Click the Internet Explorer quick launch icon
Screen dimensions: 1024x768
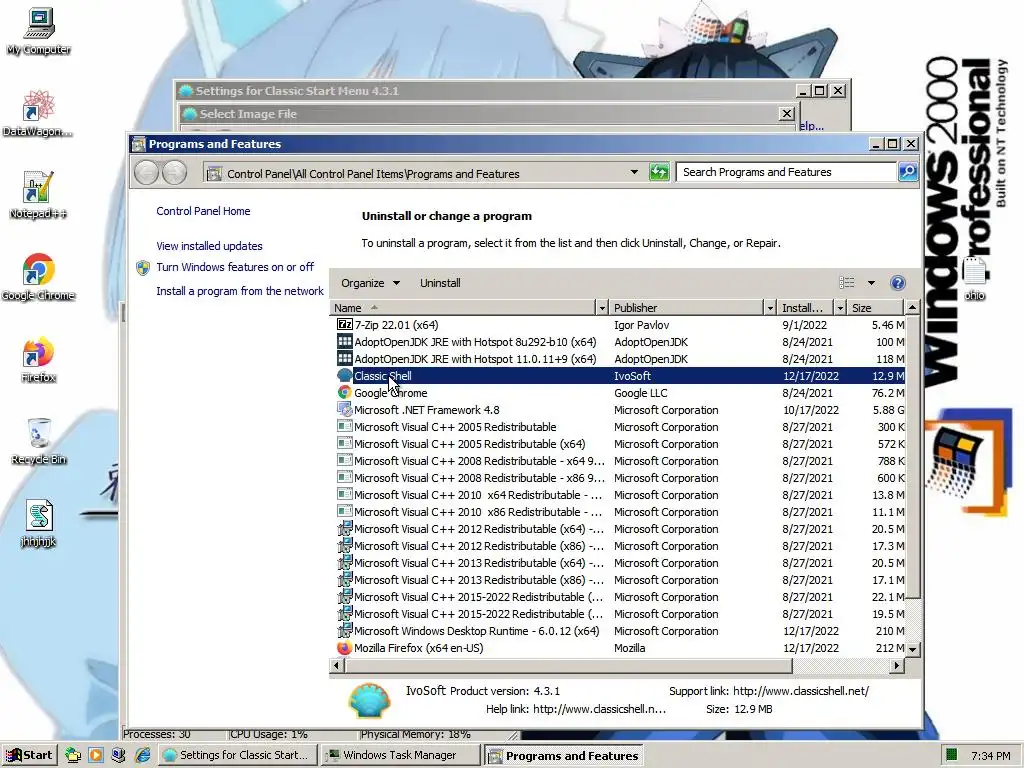tap(142, 755)
